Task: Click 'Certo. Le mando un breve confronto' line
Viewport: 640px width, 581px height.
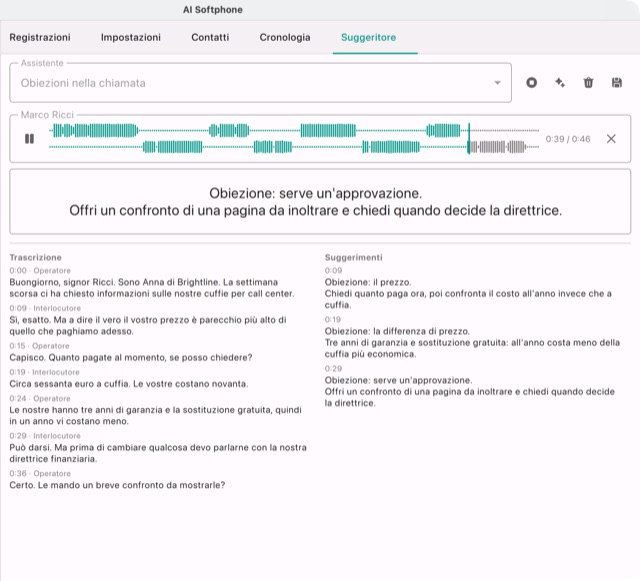Action: click(x=117, y=485)
